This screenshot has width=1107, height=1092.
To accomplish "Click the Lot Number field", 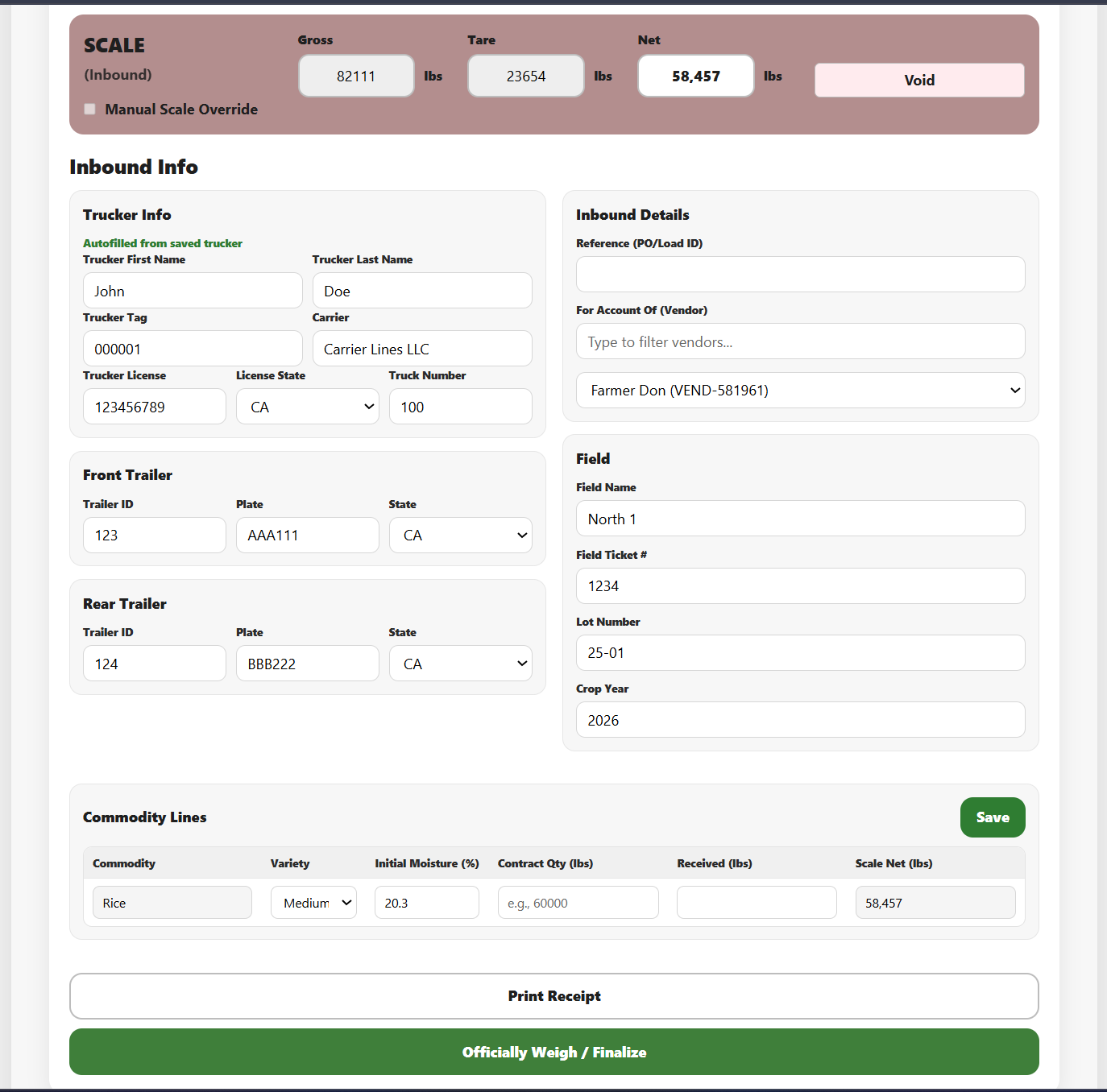I will click(x=800, y=653).
